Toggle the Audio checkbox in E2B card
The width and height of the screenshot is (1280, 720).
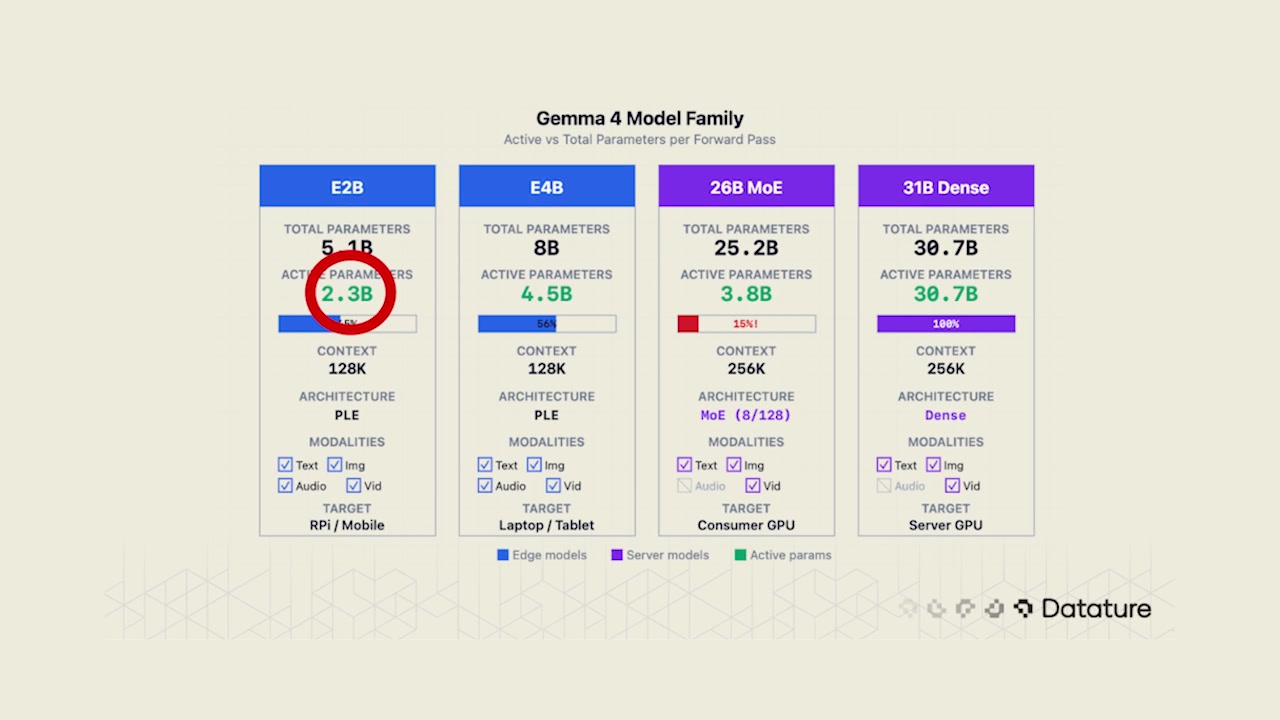[x=285, y=486]
